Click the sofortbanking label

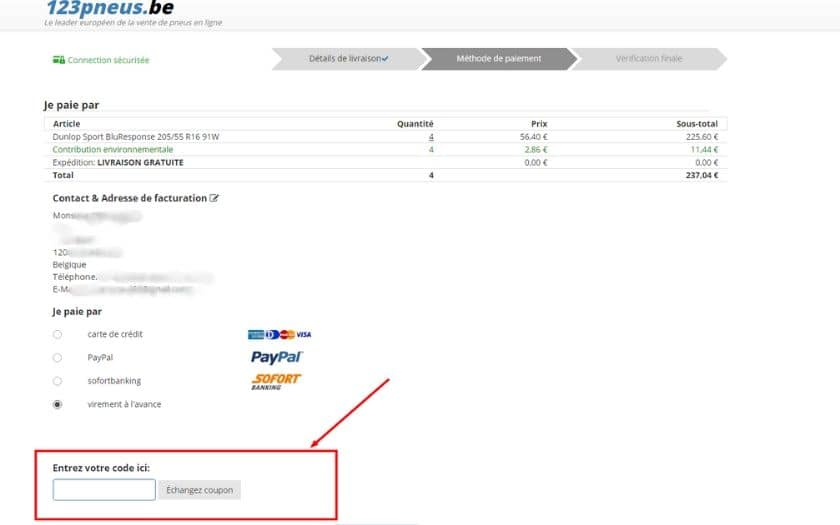114,381
